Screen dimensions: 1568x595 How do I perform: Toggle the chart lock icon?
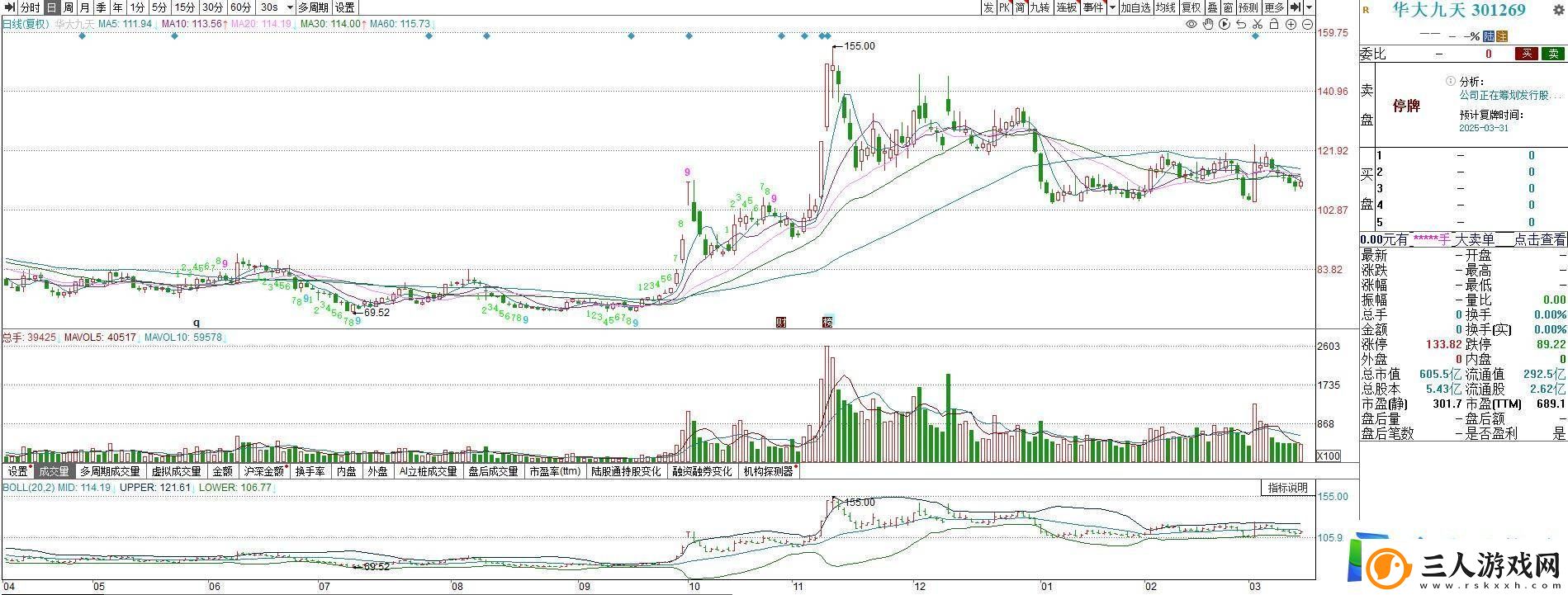1274,25
